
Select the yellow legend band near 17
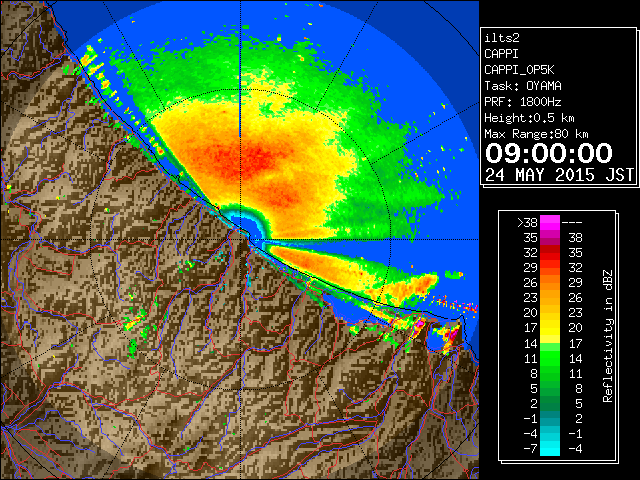(x=550, y=328)
